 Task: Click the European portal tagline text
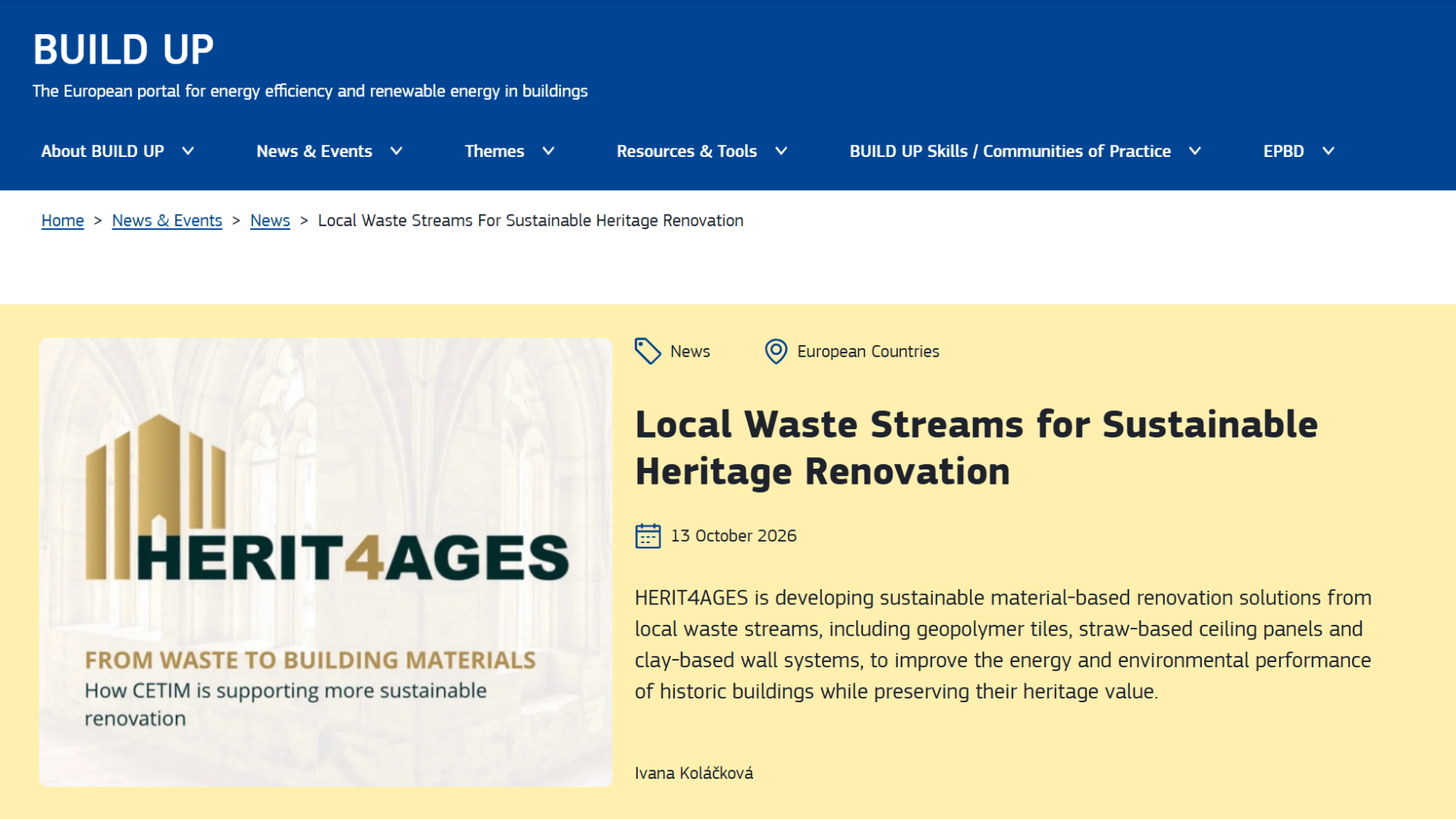(x=310, y=91)
